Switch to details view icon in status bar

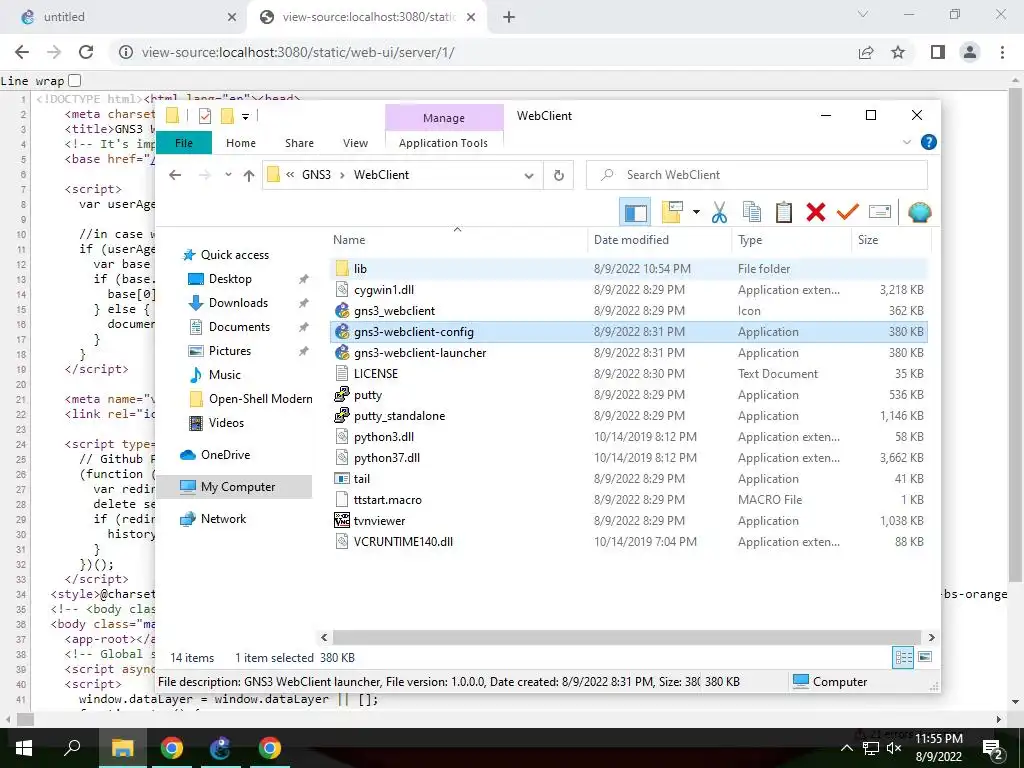pyautogui.click(x=903, y=658)
